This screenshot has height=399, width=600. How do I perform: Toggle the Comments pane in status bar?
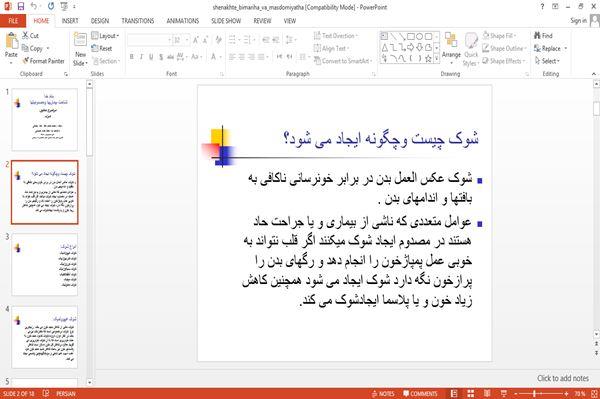tap(420, 393)
